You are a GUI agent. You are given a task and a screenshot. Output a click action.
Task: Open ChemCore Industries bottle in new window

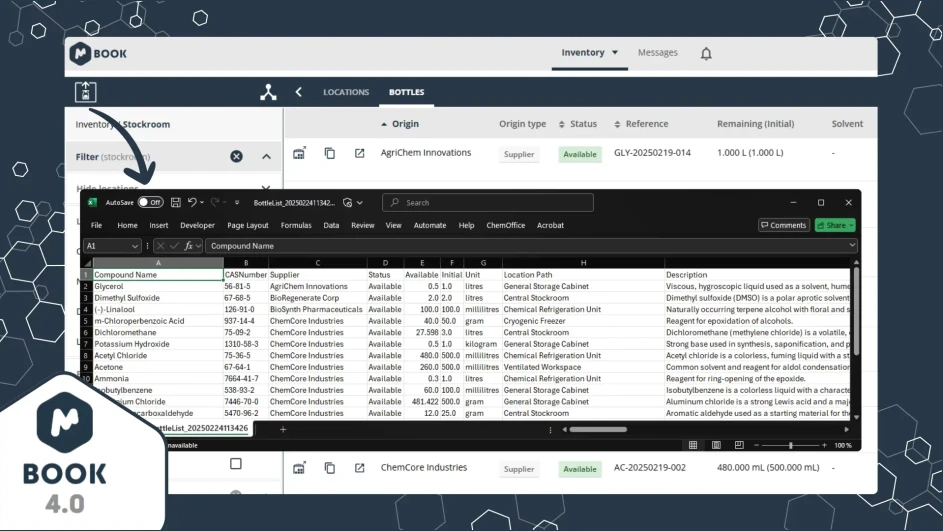coord(359,468)
